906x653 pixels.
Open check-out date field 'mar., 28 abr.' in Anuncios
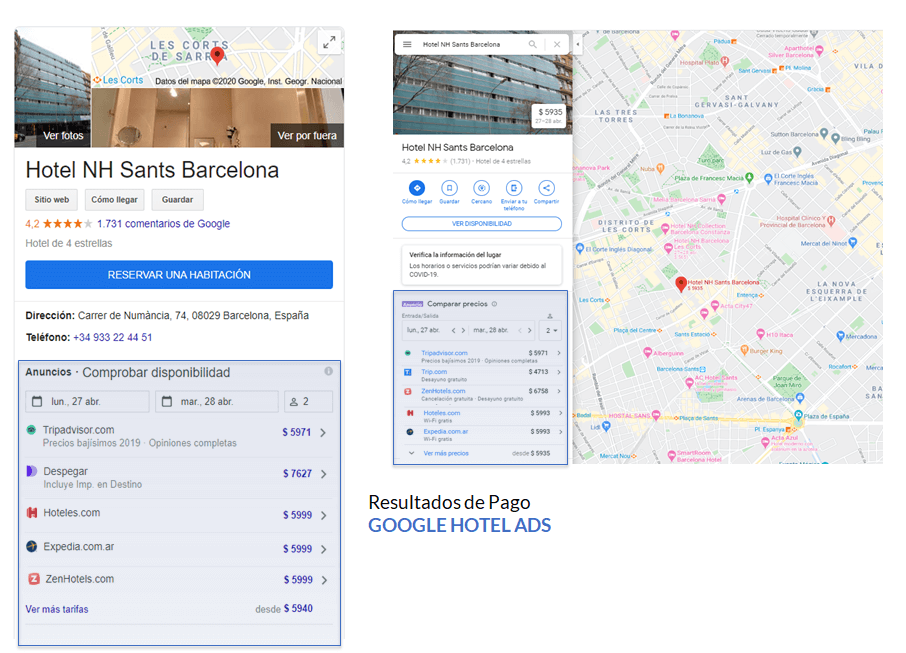pyautogui.click(x=217, y=401)
